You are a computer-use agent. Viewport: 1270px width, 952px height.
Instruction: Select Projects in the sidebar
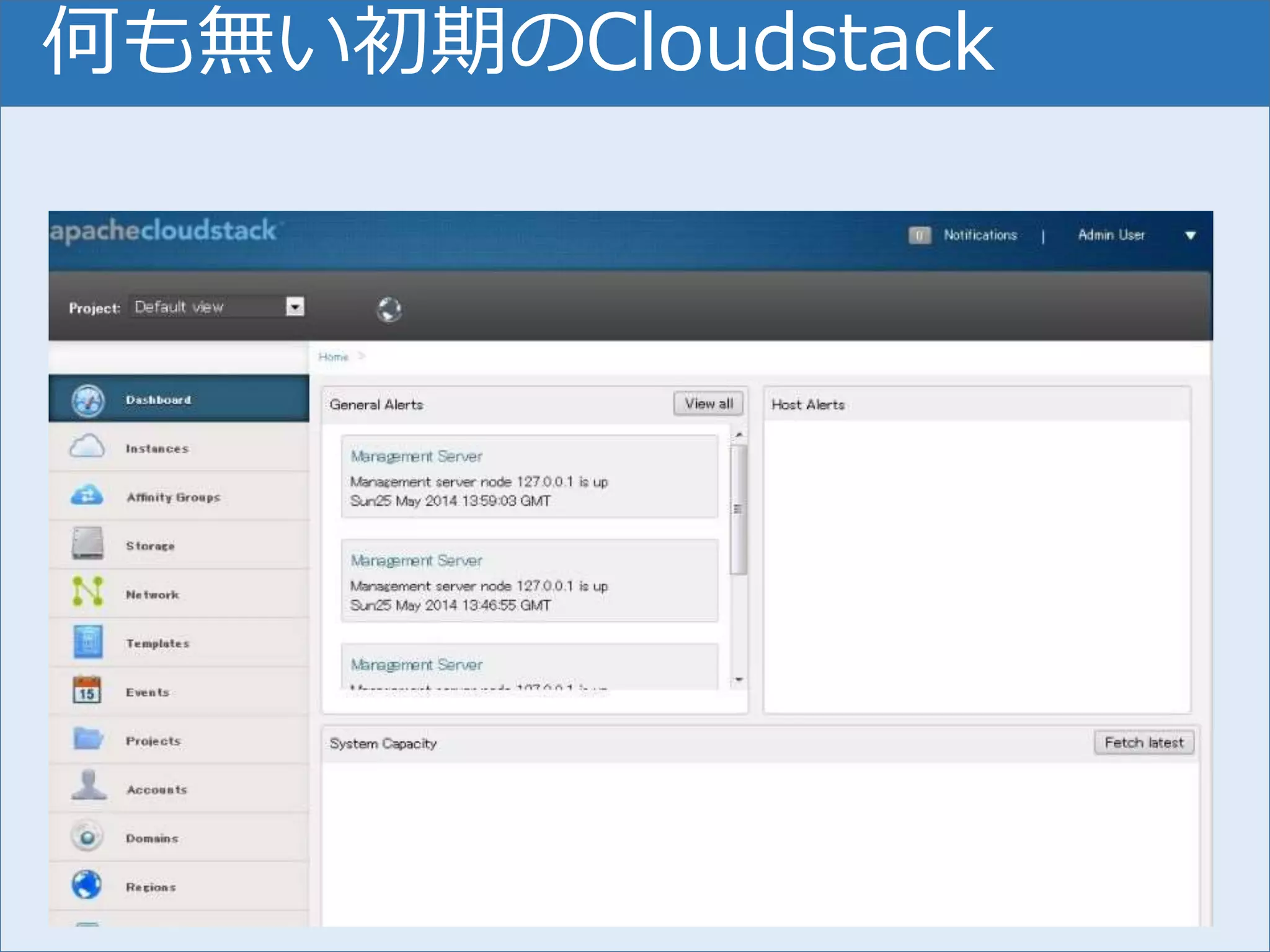click(x=179, y=740)
